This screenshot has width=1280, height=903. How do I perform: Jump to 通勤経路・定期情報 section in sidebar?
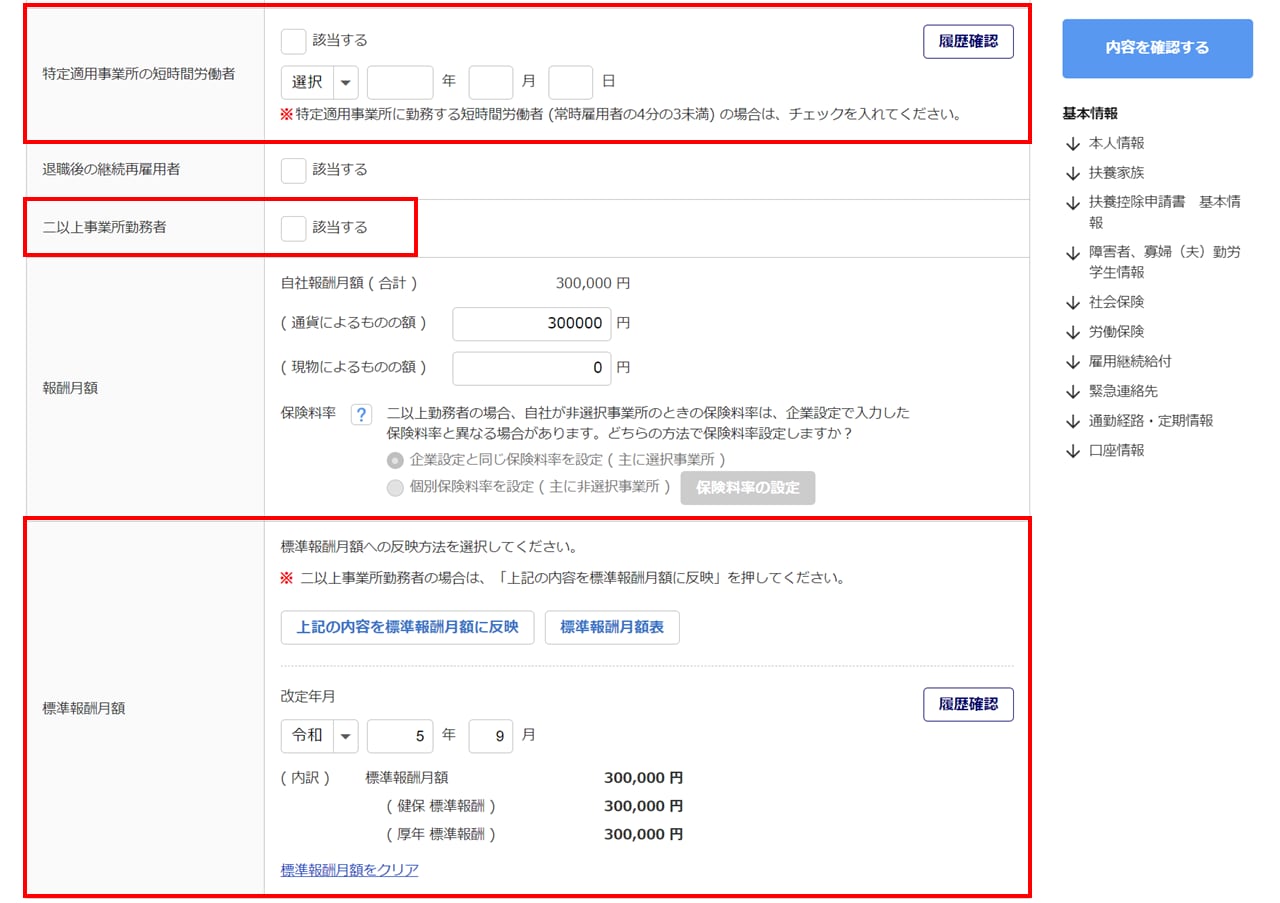click(x=1151, y=421)
